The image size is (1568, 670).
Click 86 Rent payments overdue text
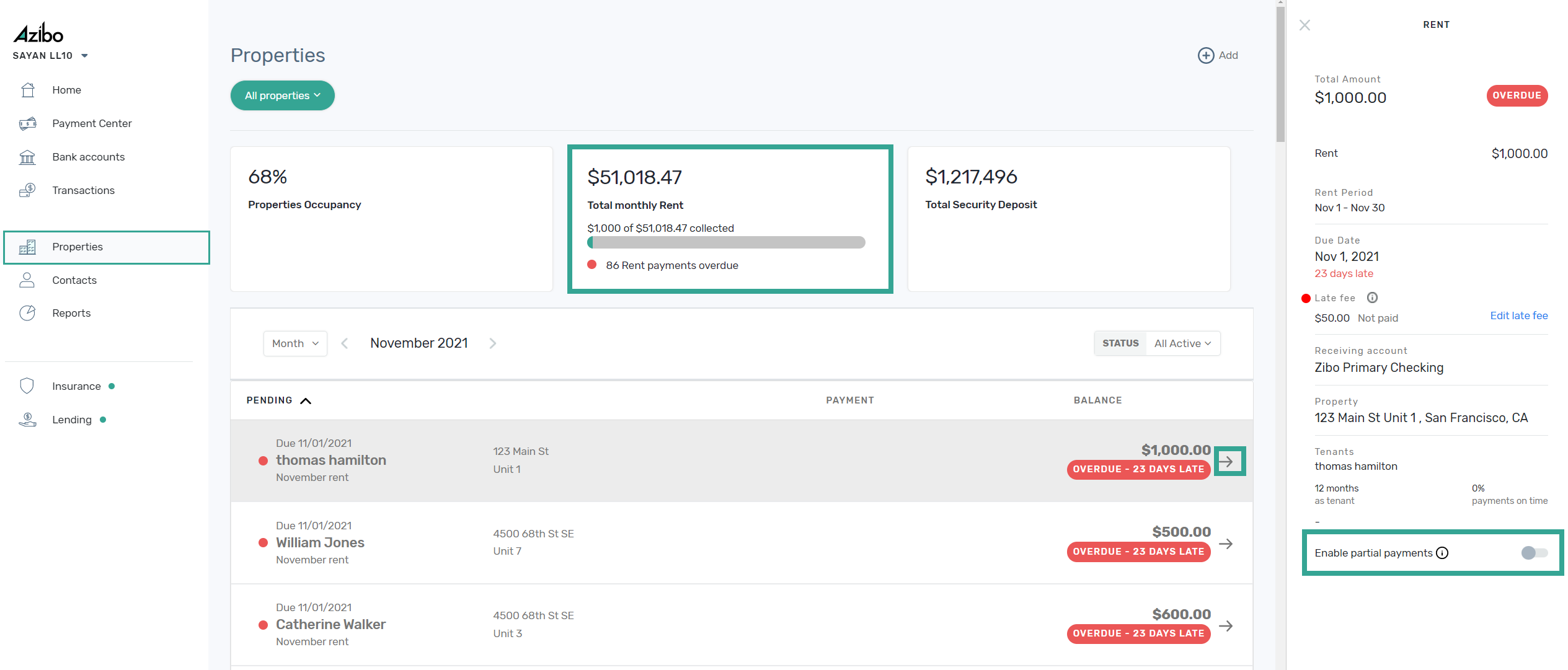(x=672, y=265)
